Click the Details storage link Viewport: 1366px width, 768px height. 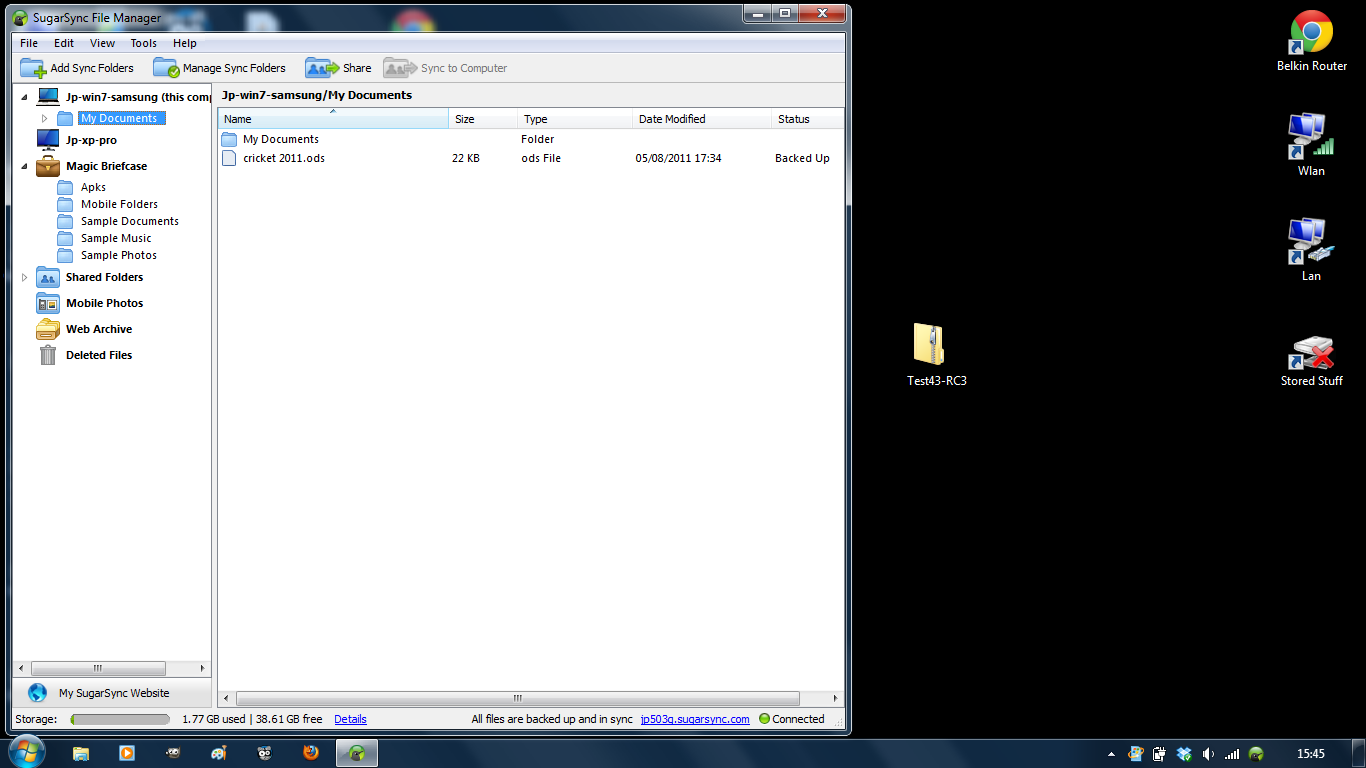click(x=350, y=719)
